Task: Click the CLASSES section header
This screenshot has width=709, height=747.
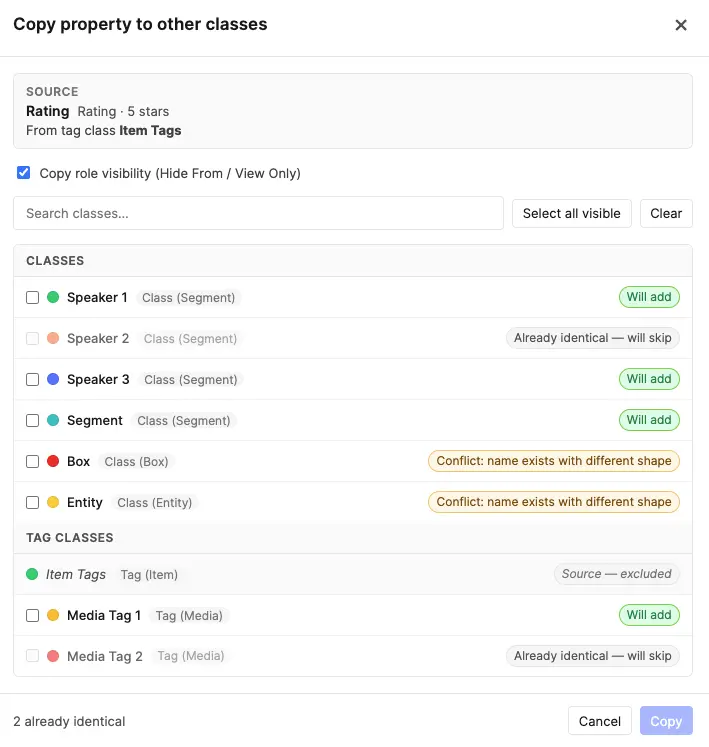Action: 55,261
